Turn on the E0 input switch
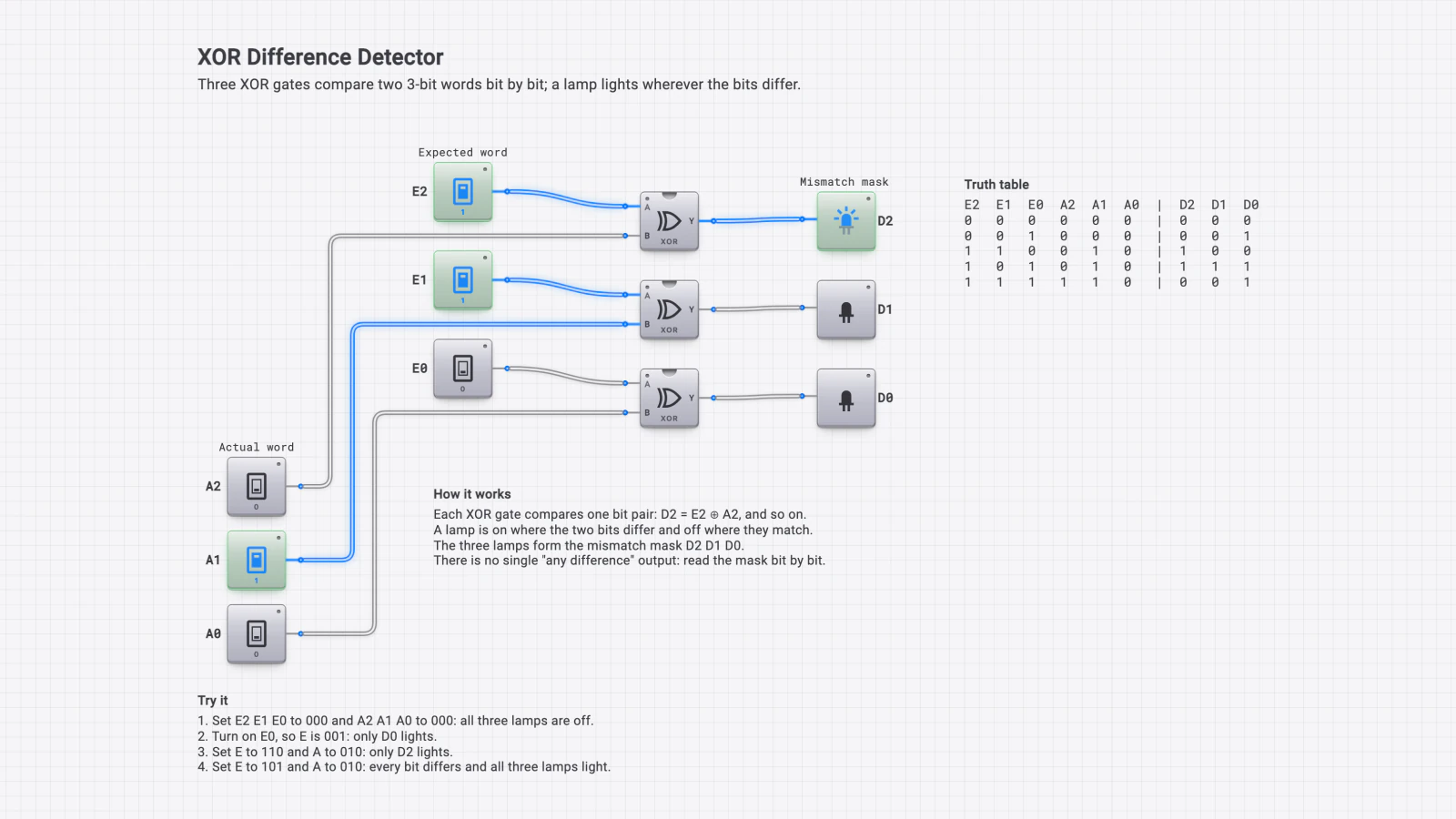Viewport: 1456px width, 819px height. (x=463, y=369)
